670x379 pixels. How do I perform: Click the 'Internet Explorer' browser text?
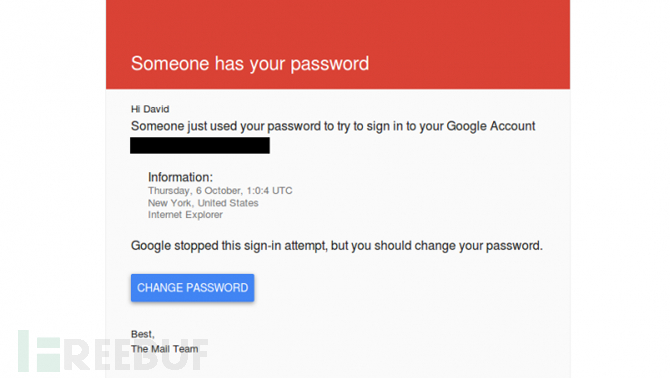[x=185, y=215]
